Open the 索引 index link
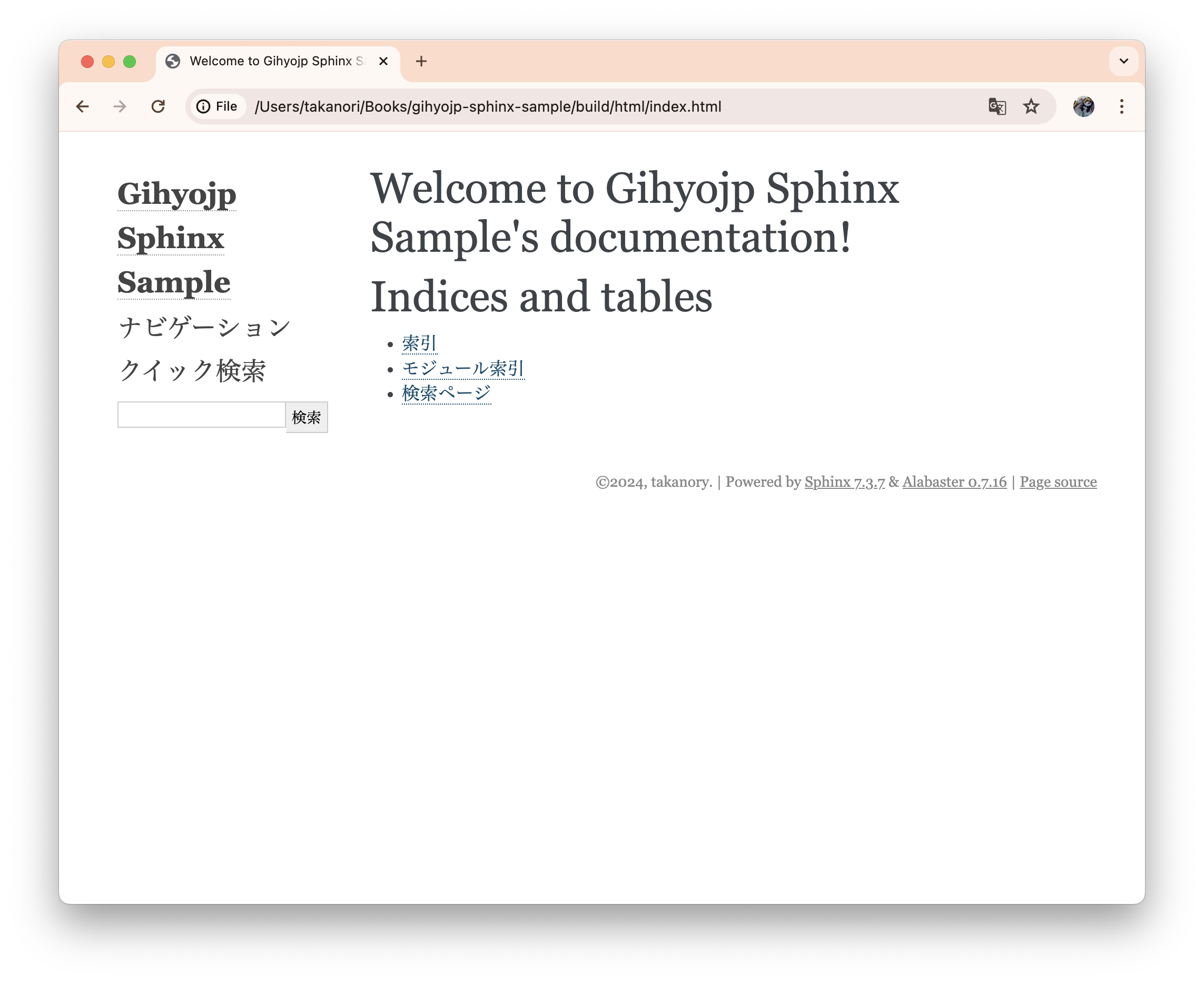This screenshot has height=982, width=1204. pyautogui.click(x=419, y=343)
